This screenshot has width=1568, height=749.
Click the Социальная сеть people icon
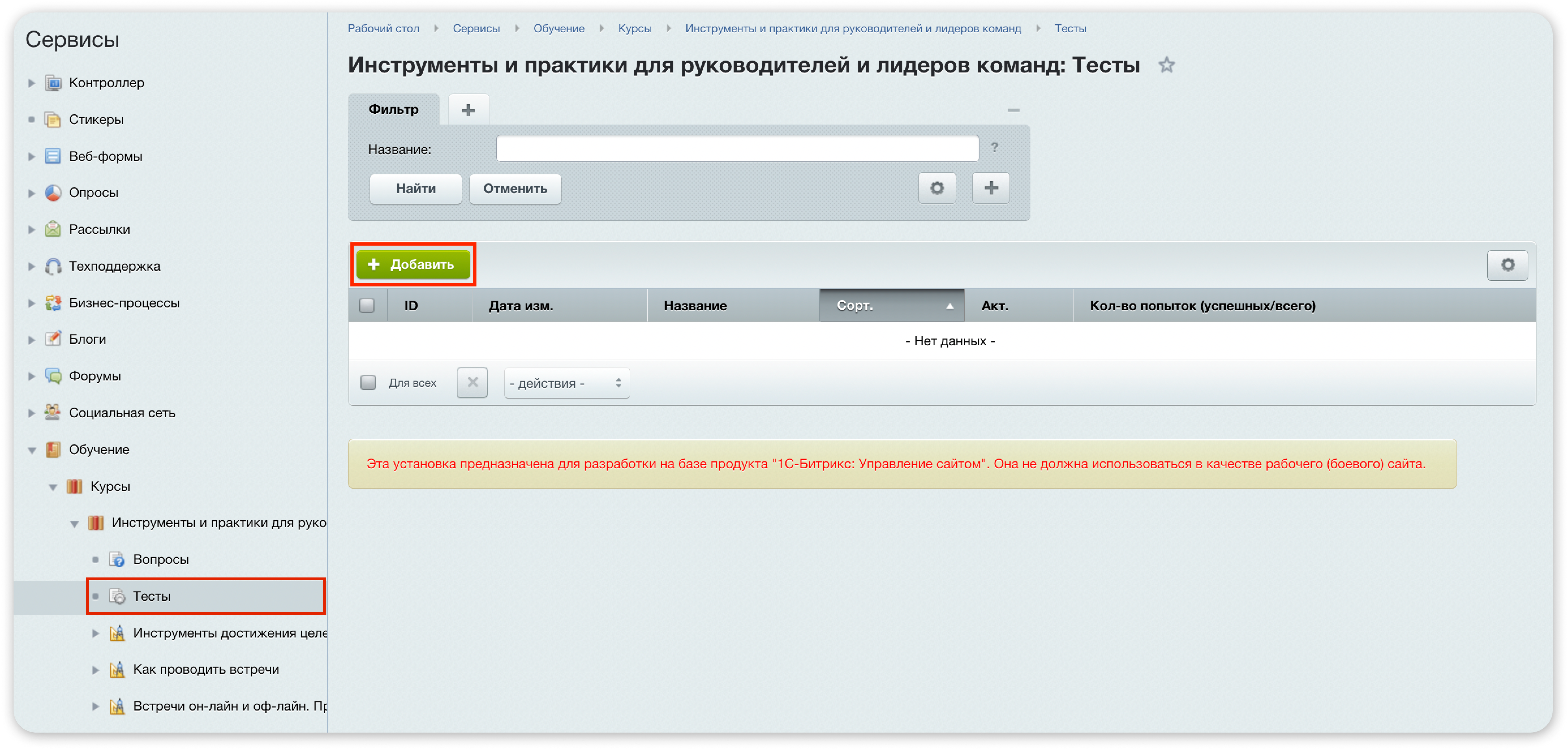tap(53, 412)
